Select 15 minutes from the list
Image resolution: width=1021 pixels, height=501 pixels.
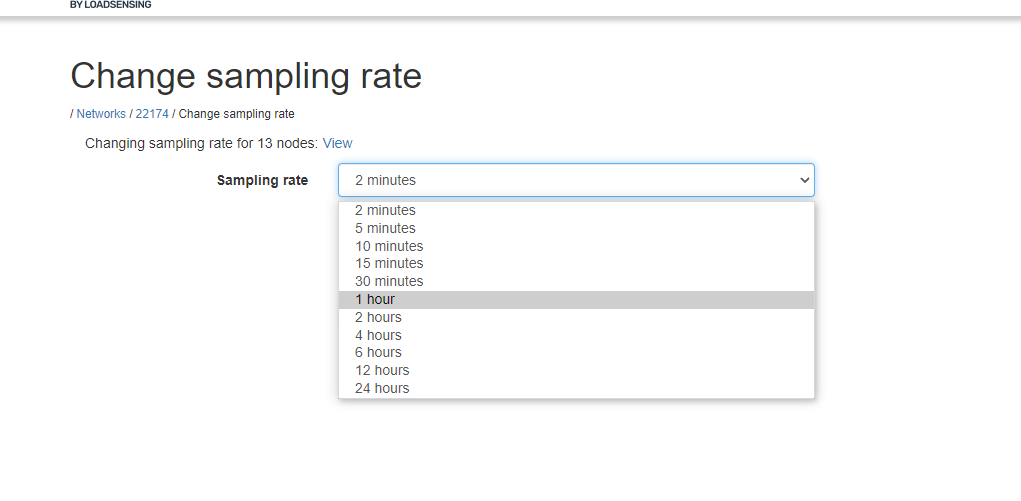pos(576,263)
